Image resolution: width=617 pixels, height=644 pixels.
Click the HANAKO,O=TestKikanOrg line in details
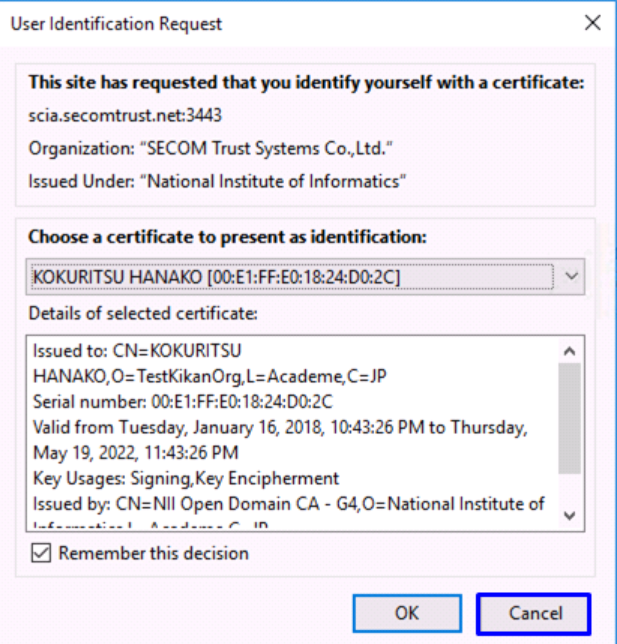(210, 376)
